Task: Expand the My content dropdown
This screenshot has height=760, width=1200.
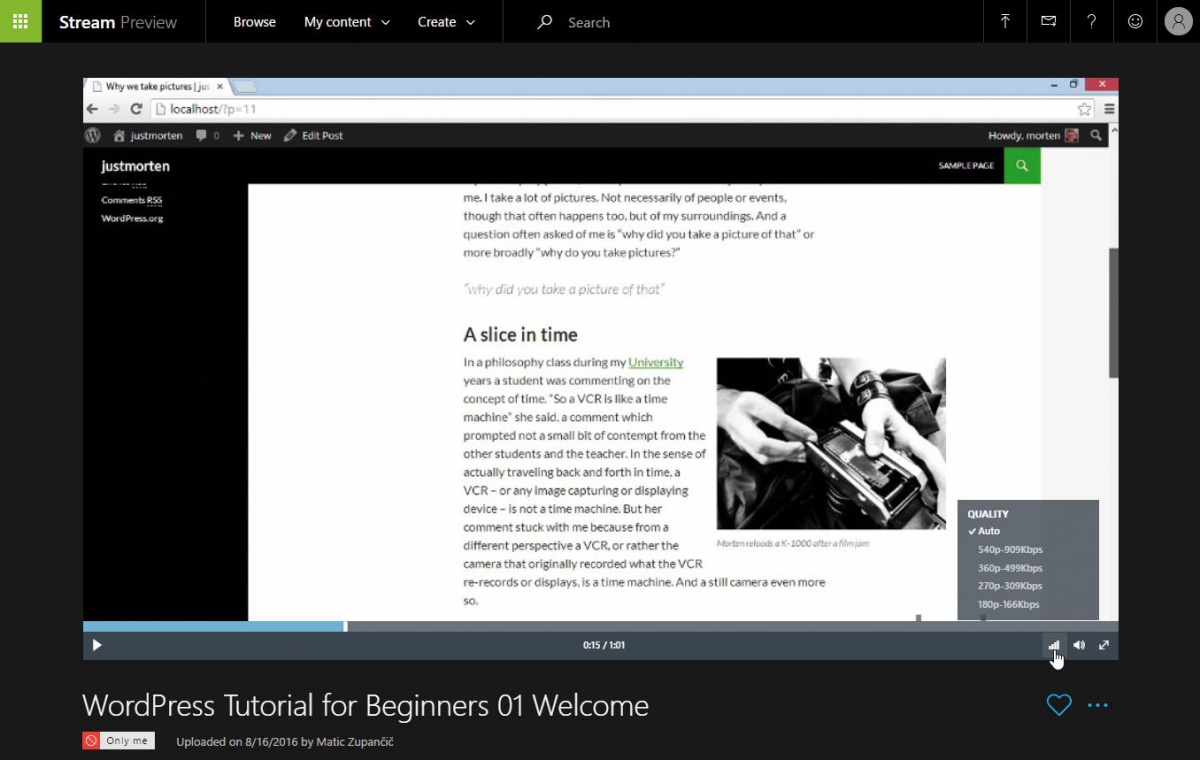Action: pos(347,22)
